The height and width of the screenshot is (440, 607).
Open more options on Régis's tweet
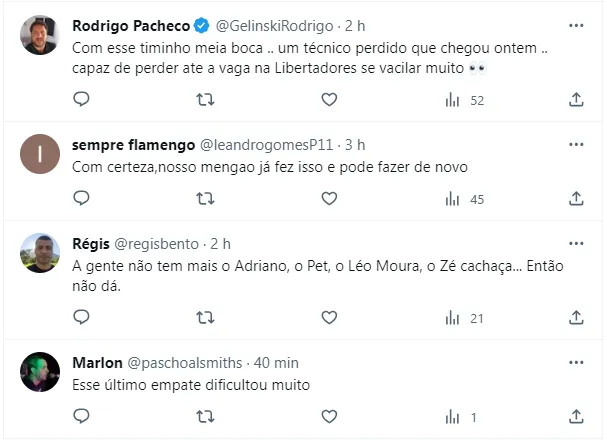[576, 243]
